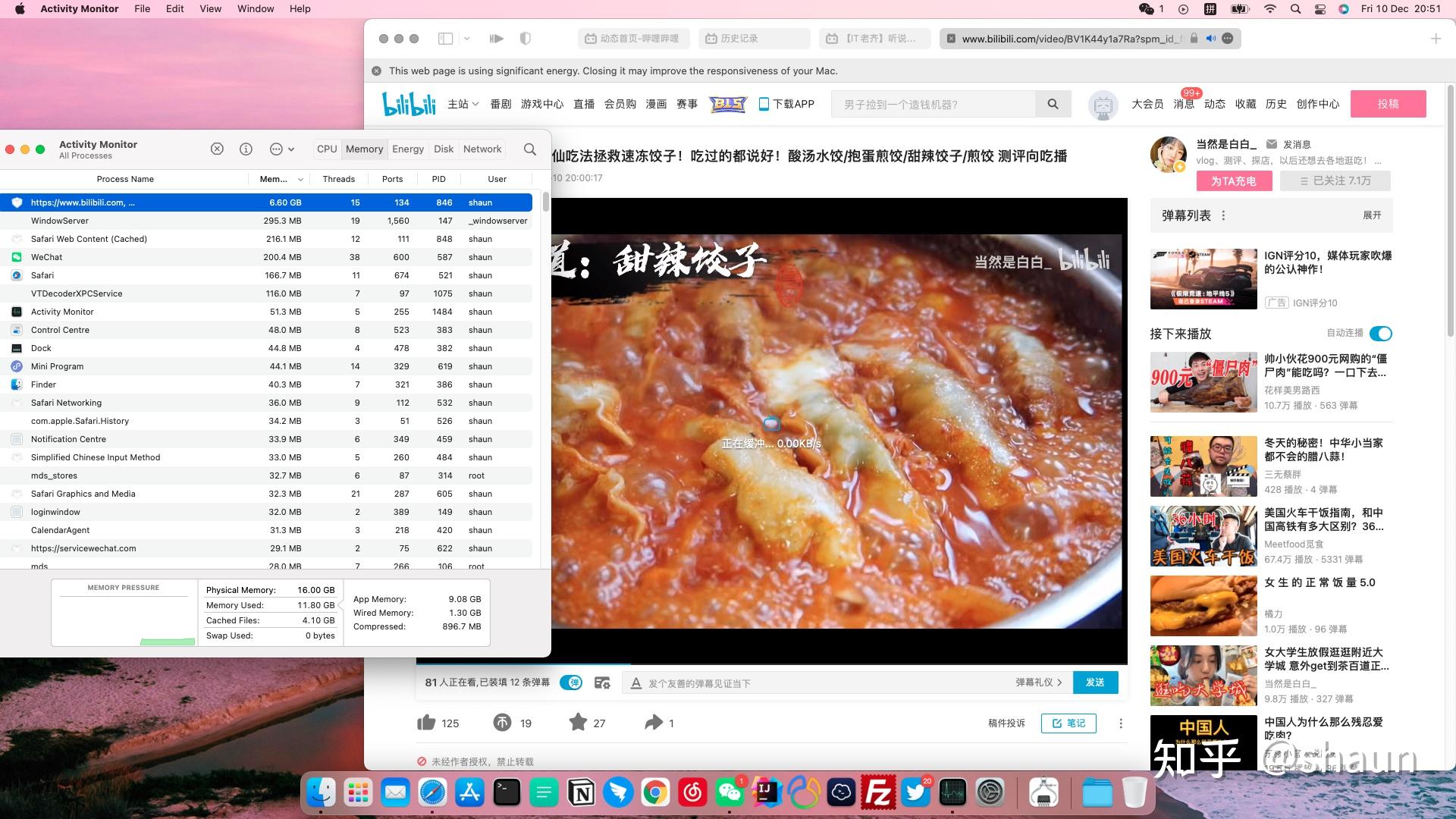Click the bilibili logo
This screenshot has width=1456, height=819.
(409, 104)
